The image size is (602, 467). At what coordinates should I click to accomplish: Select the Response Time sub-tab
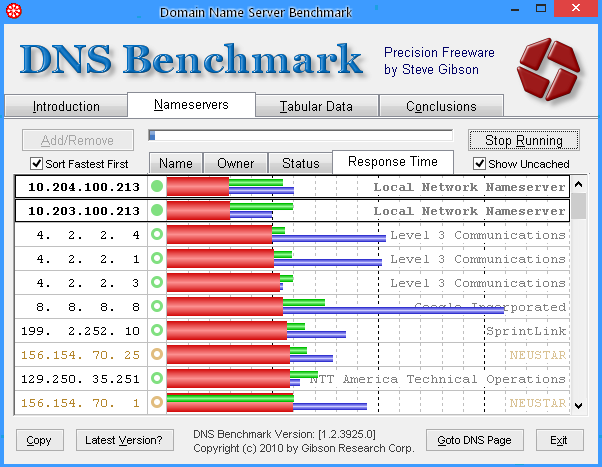coord(393,162)
